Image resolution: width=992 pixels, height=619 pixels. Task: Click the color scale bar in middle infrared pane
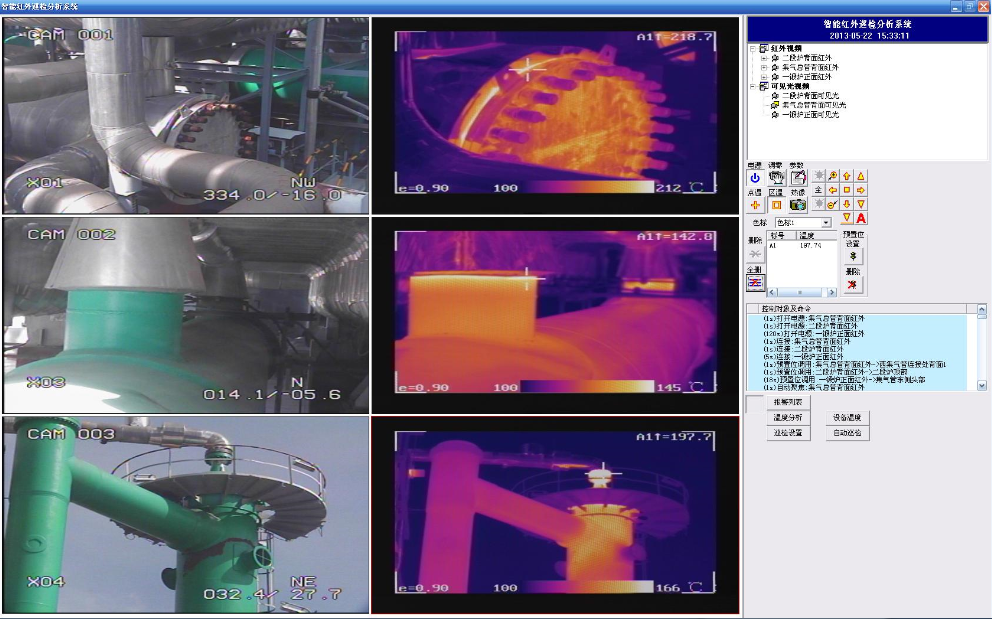coord(588,387)
